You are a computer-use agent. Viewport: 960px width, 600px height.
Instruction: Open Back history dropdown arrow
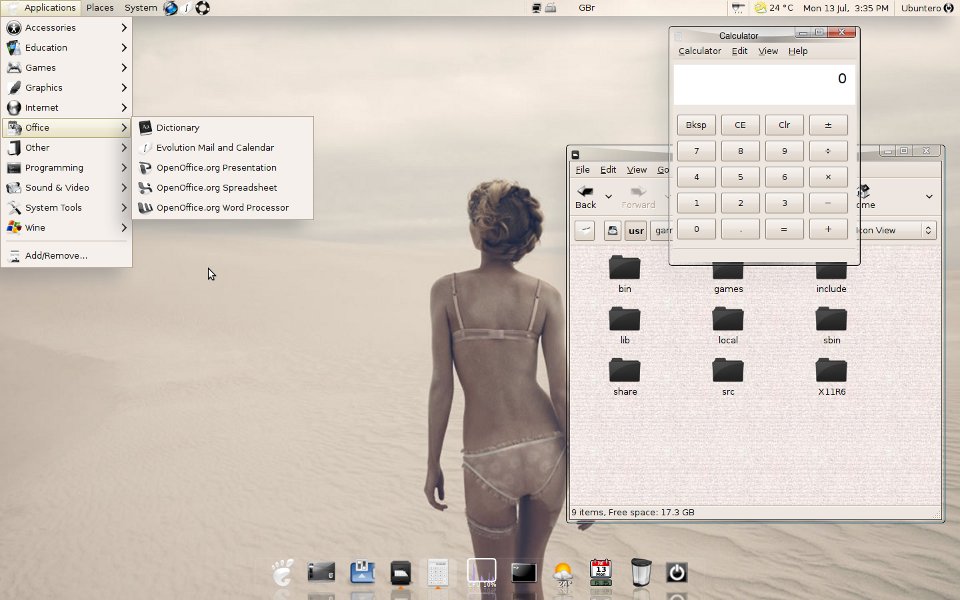point(608,197)
